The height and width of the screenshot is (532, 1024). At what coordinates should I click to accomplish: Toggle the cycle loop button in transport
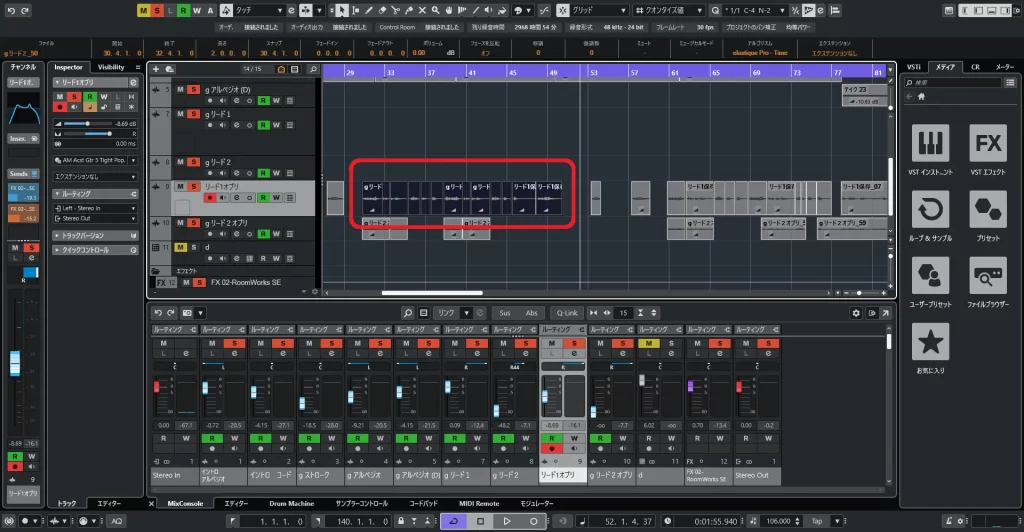tap(453, 521)
